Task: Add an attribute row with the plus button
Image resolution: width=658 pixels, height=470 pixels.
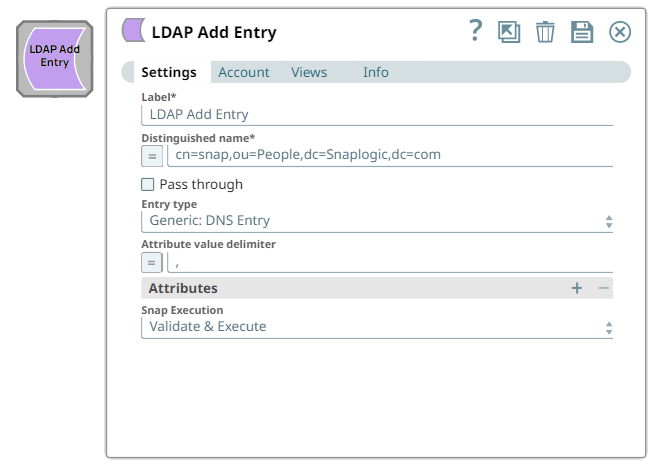Action: 577,288
